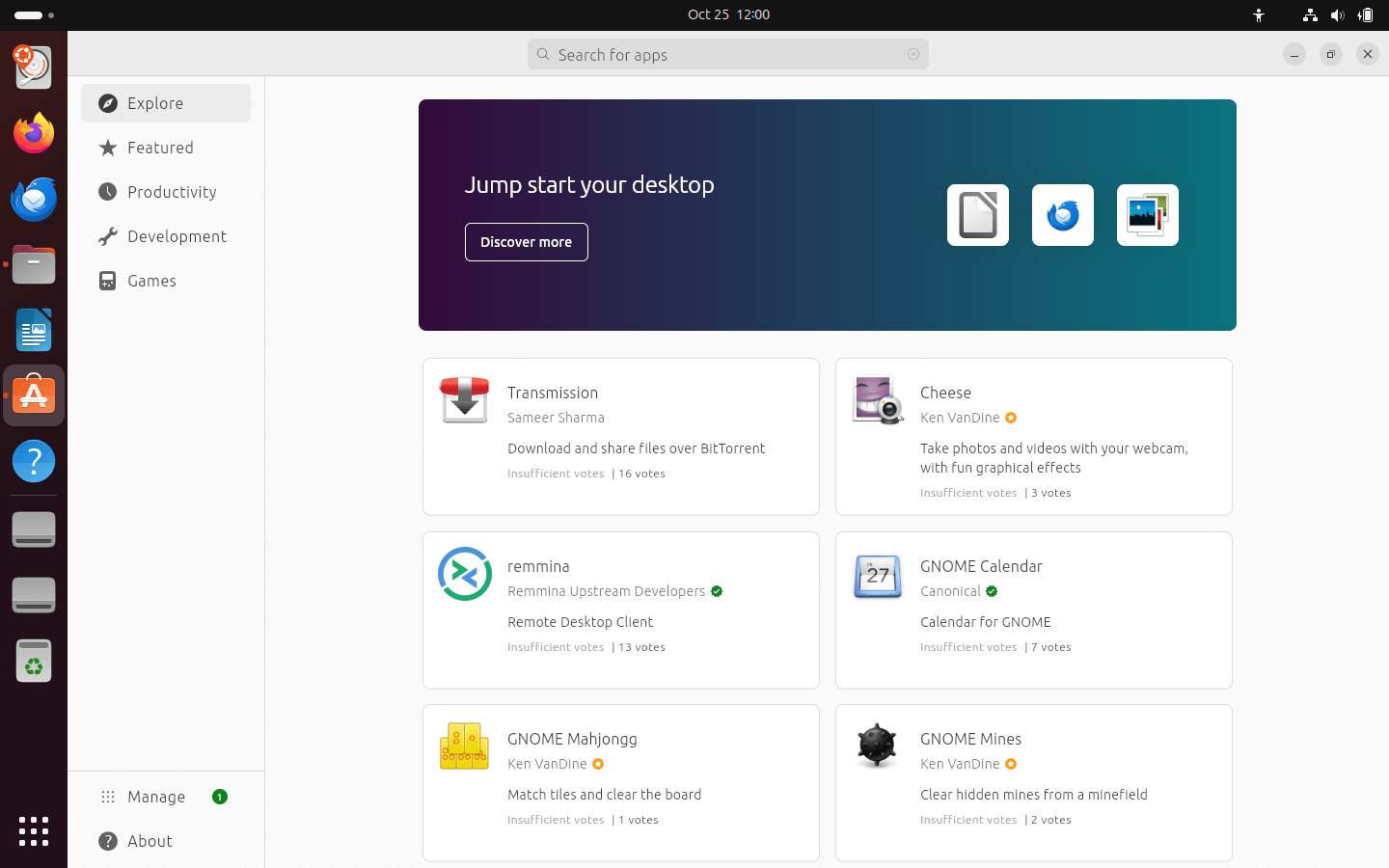Click 'Download and share files over BitTorrent' text
The width and height of the screenshot is (1389, 868).
pos(637,448)
